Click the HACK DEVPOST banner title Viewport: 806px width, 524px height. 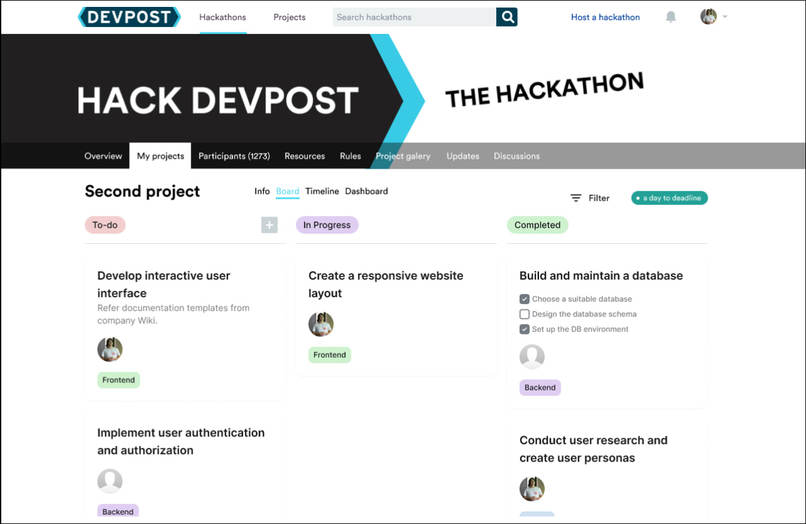[217, 100]
